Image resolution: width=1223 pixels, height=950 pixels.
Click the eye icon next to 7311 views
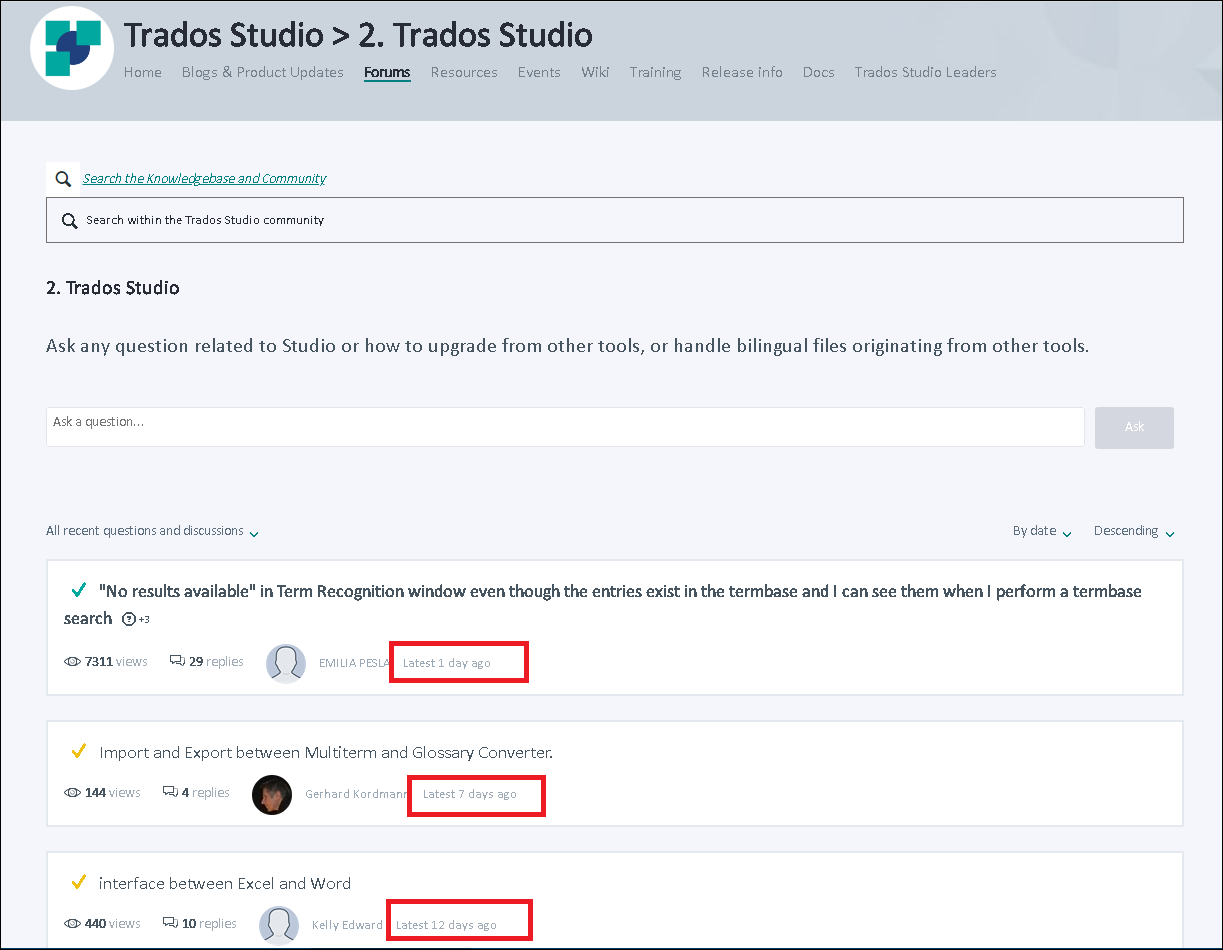72,661
